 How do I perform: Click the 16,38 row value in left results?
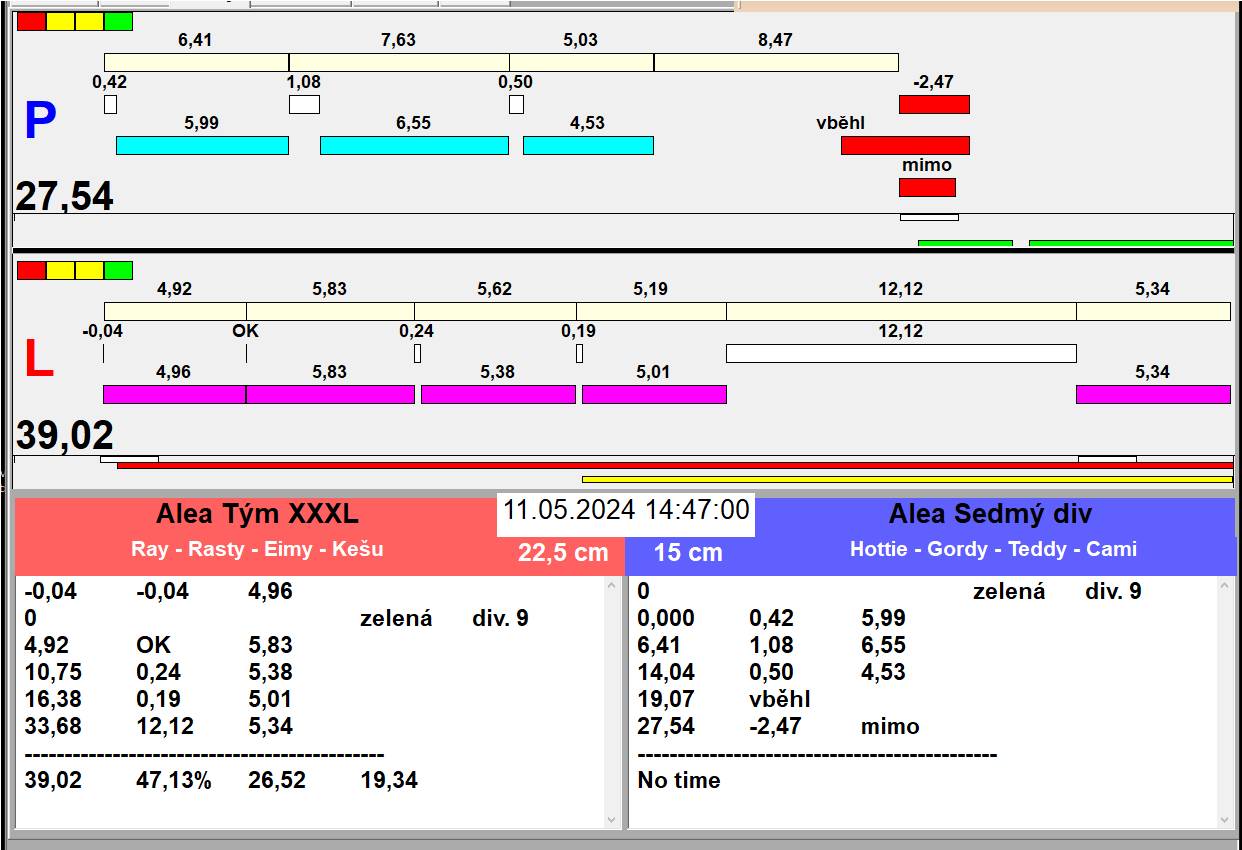(x=53, y=699)
